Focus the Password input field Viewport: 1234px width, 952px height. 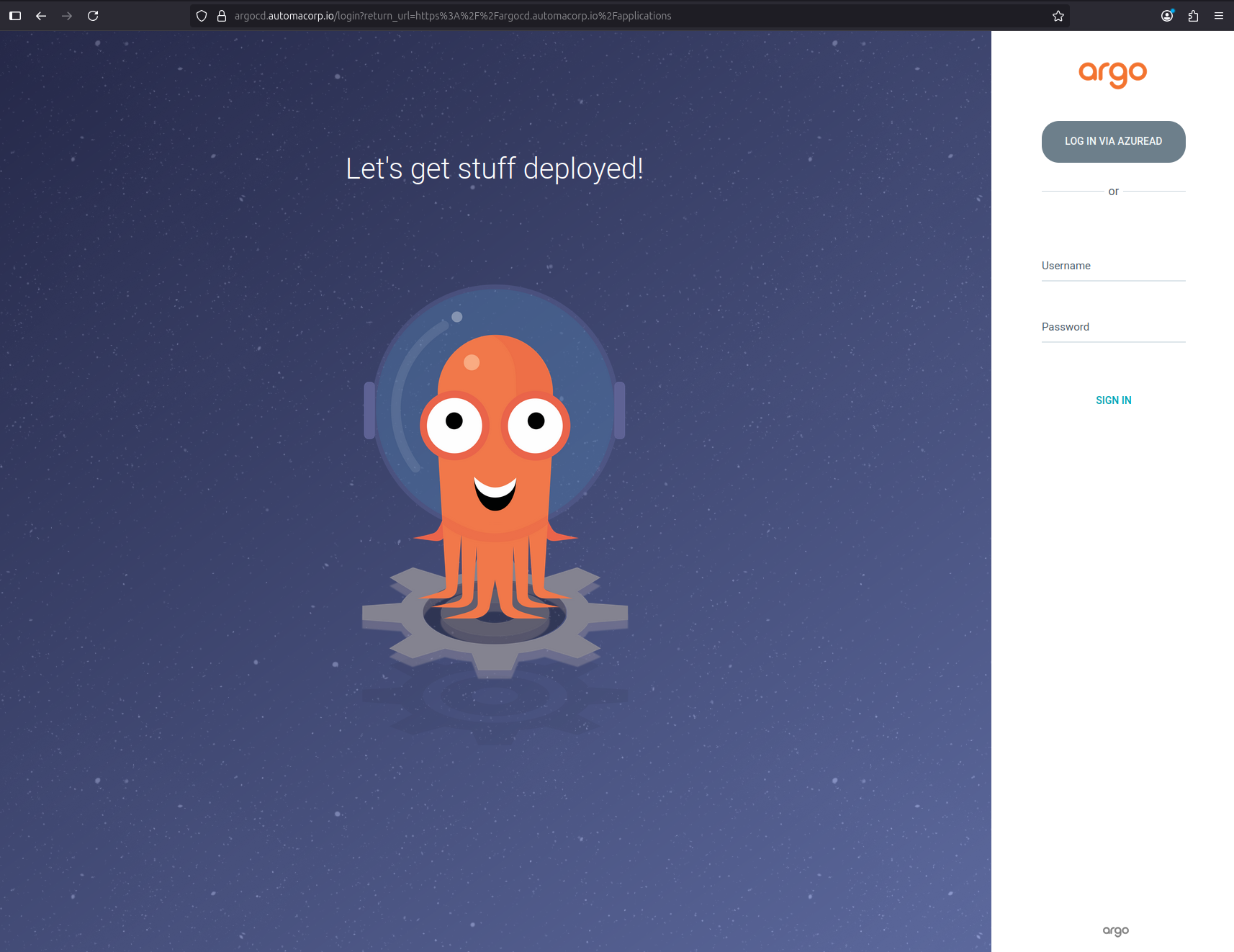(x=1113, y=327)
